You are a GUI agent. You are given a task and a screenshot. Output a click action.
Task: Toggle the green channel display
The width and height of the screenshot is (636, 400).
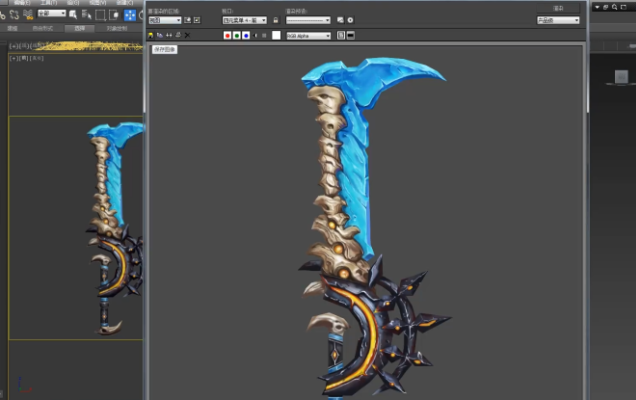click(235, 35)
